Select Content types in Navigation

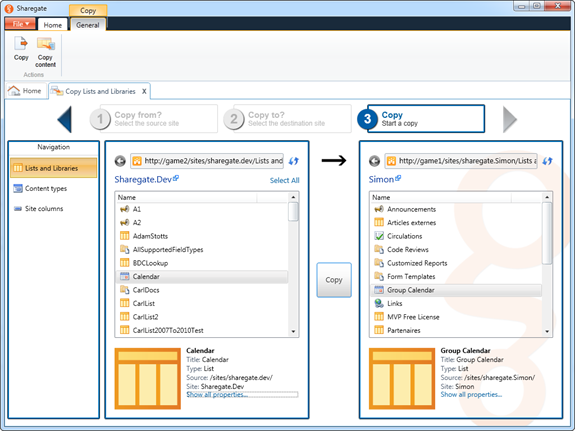pos(54,189)
